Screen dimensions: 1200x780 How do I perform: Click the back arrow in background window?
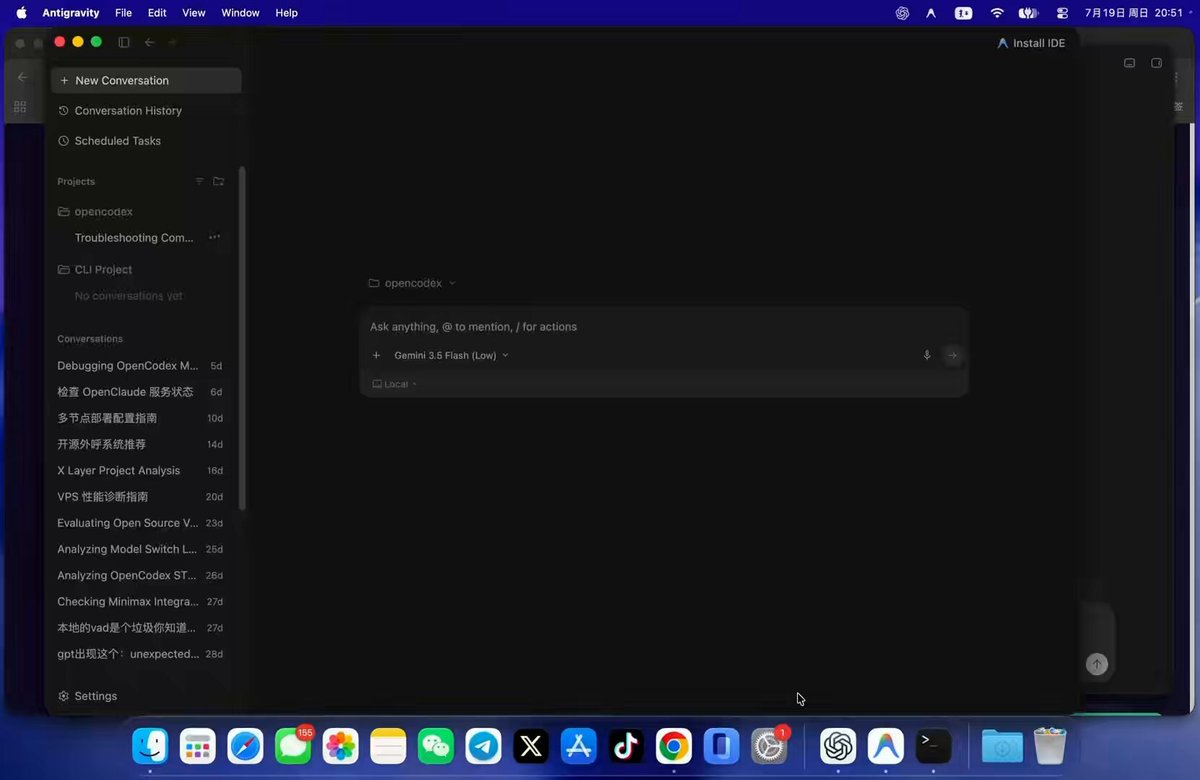click(22, 77)
